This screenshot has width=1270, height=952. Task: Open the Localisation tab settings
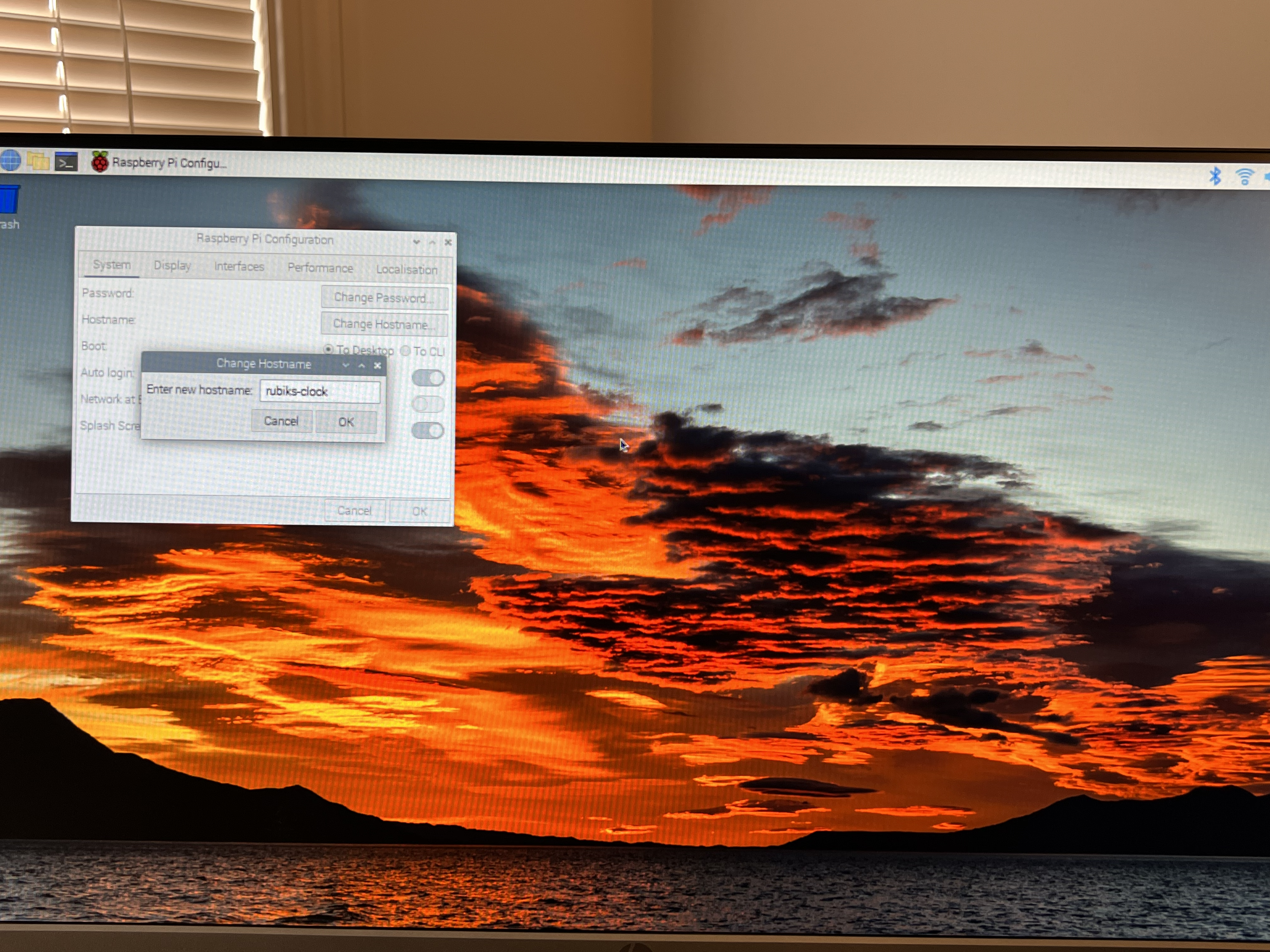pyautogui.click(x=407, y=268)
